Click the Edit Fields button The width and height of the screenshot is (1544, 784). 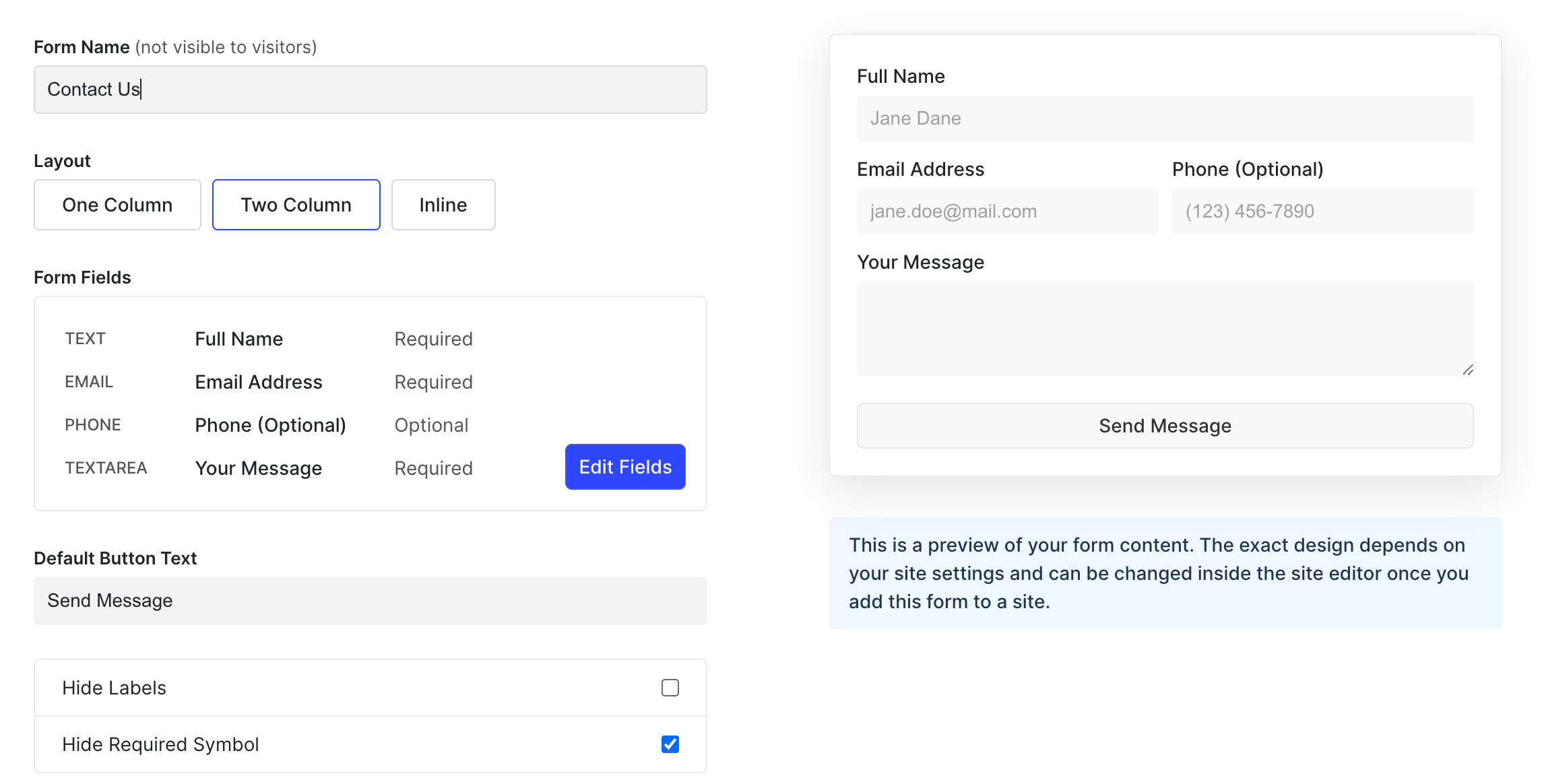pos(624,467)
